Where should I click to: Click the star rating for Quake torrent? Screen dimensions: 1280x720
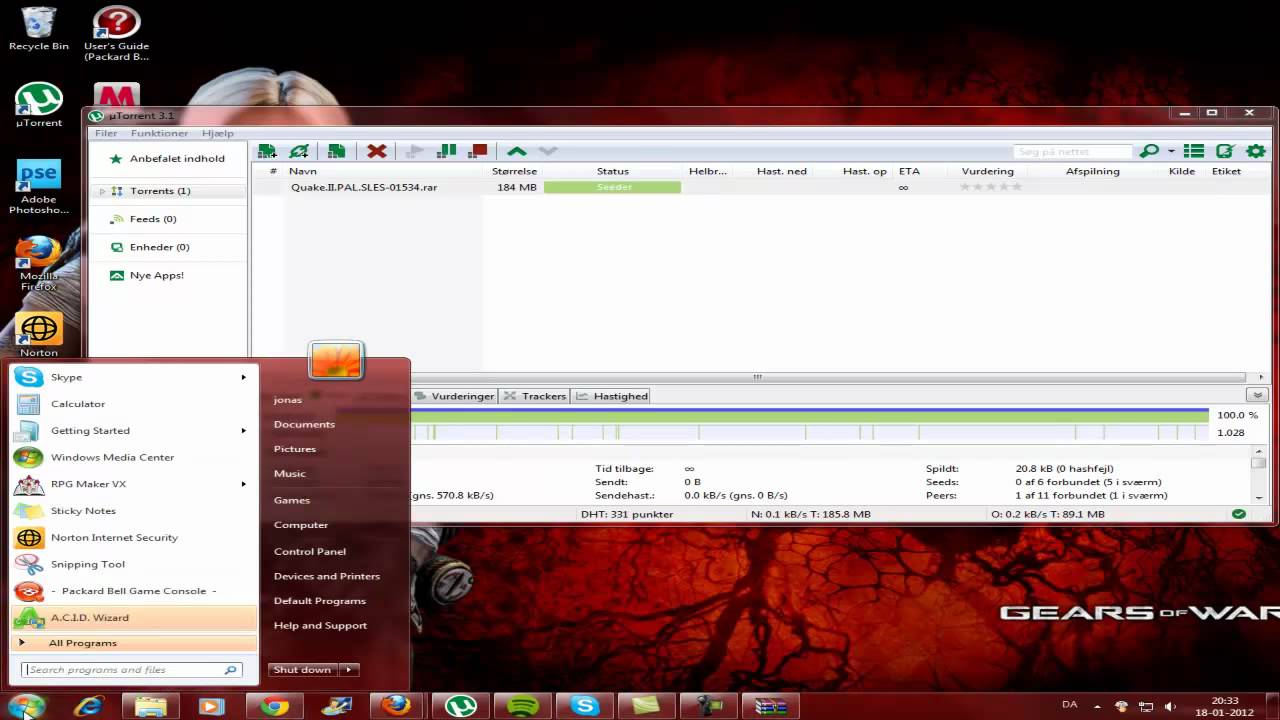point(991,187)
